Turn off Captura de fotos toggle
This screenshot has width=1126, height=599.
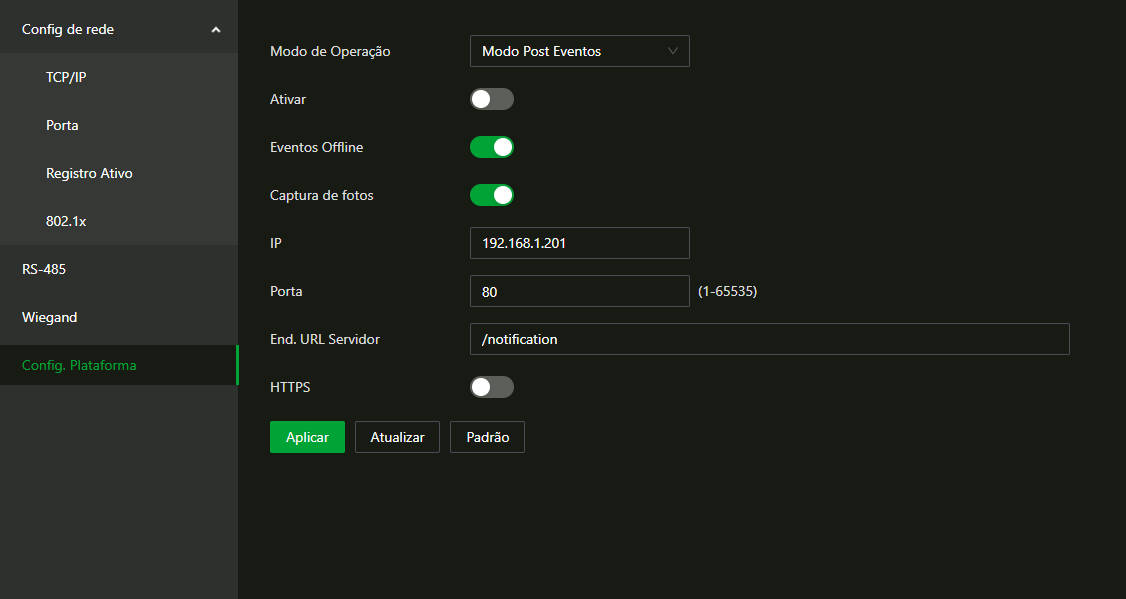[492, 195]
